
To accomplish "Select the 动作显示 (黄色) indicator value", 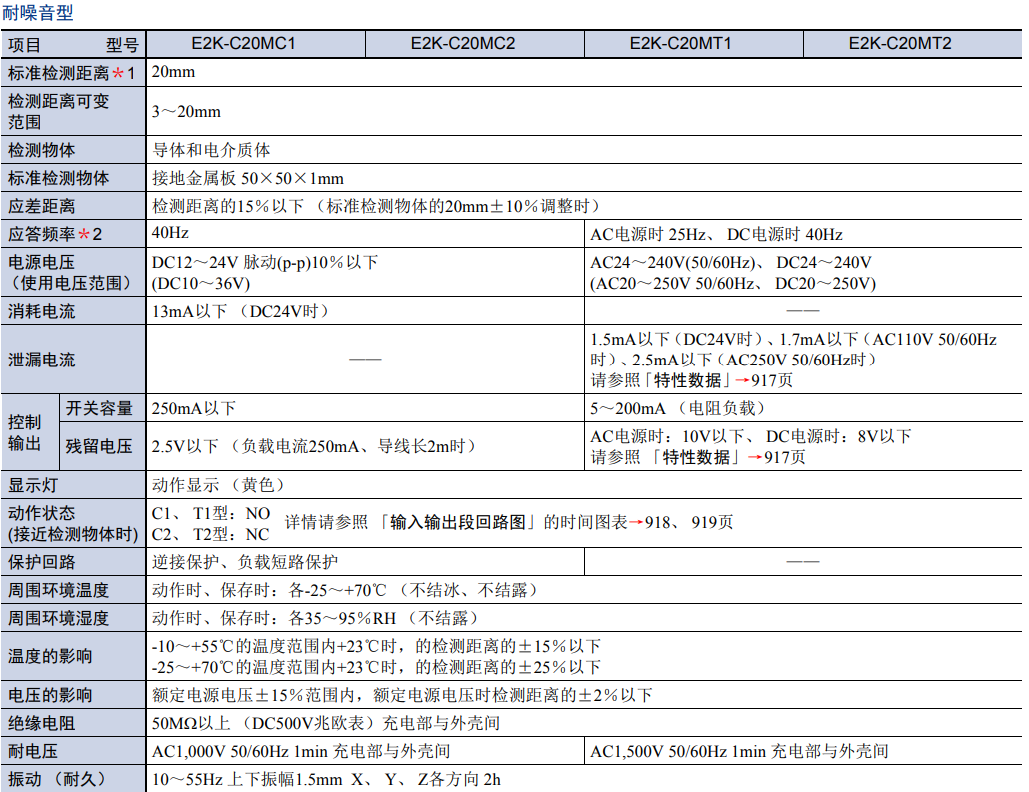I will (220, 485).
